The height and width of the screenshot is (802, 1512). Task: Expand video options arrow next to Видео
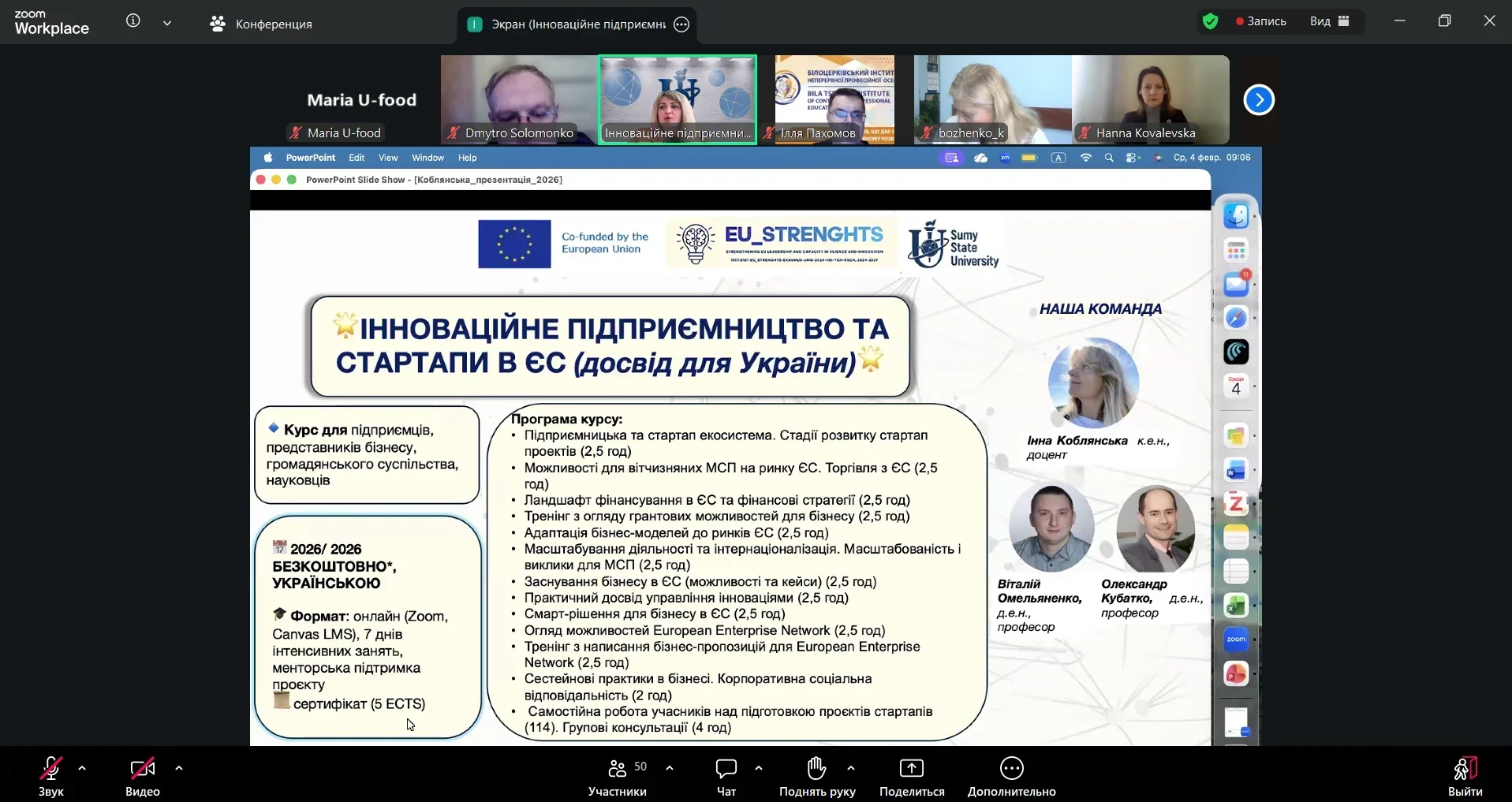click(179, 767)
